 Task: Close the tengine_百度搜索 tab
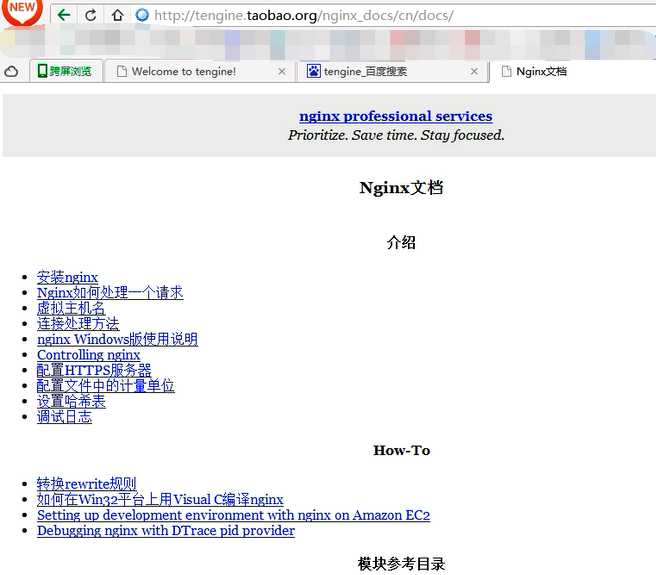(474, 72)
